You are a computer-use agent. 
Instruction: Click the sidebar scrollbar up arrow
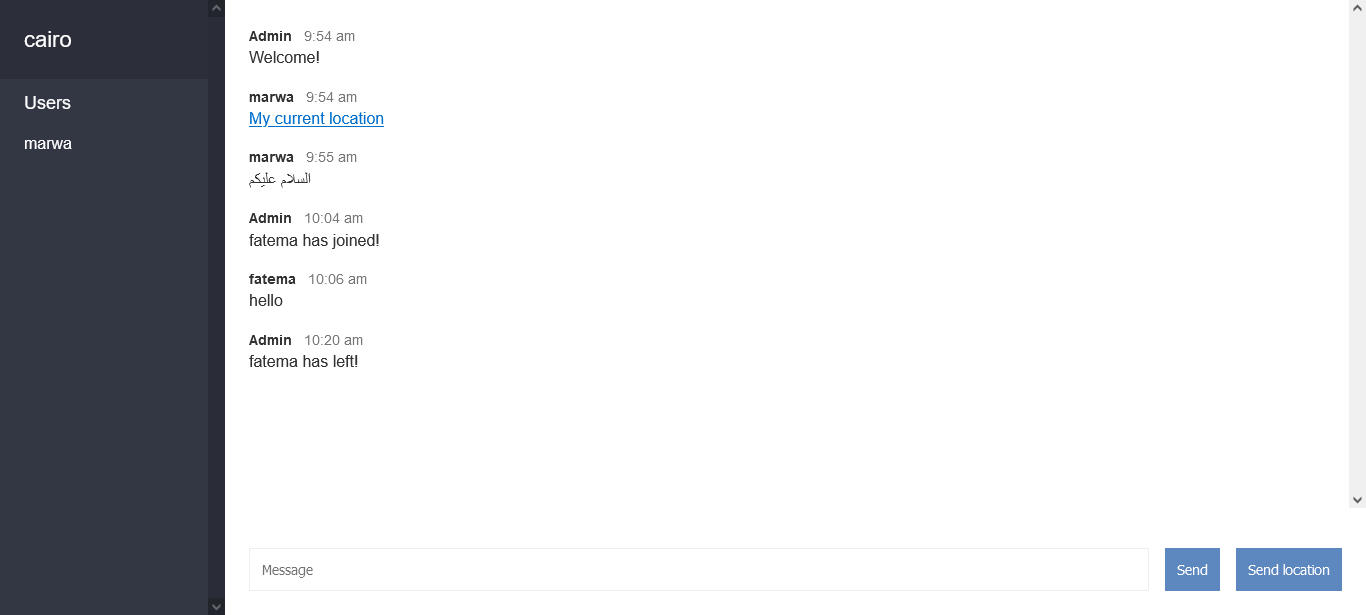click(216, 8)
